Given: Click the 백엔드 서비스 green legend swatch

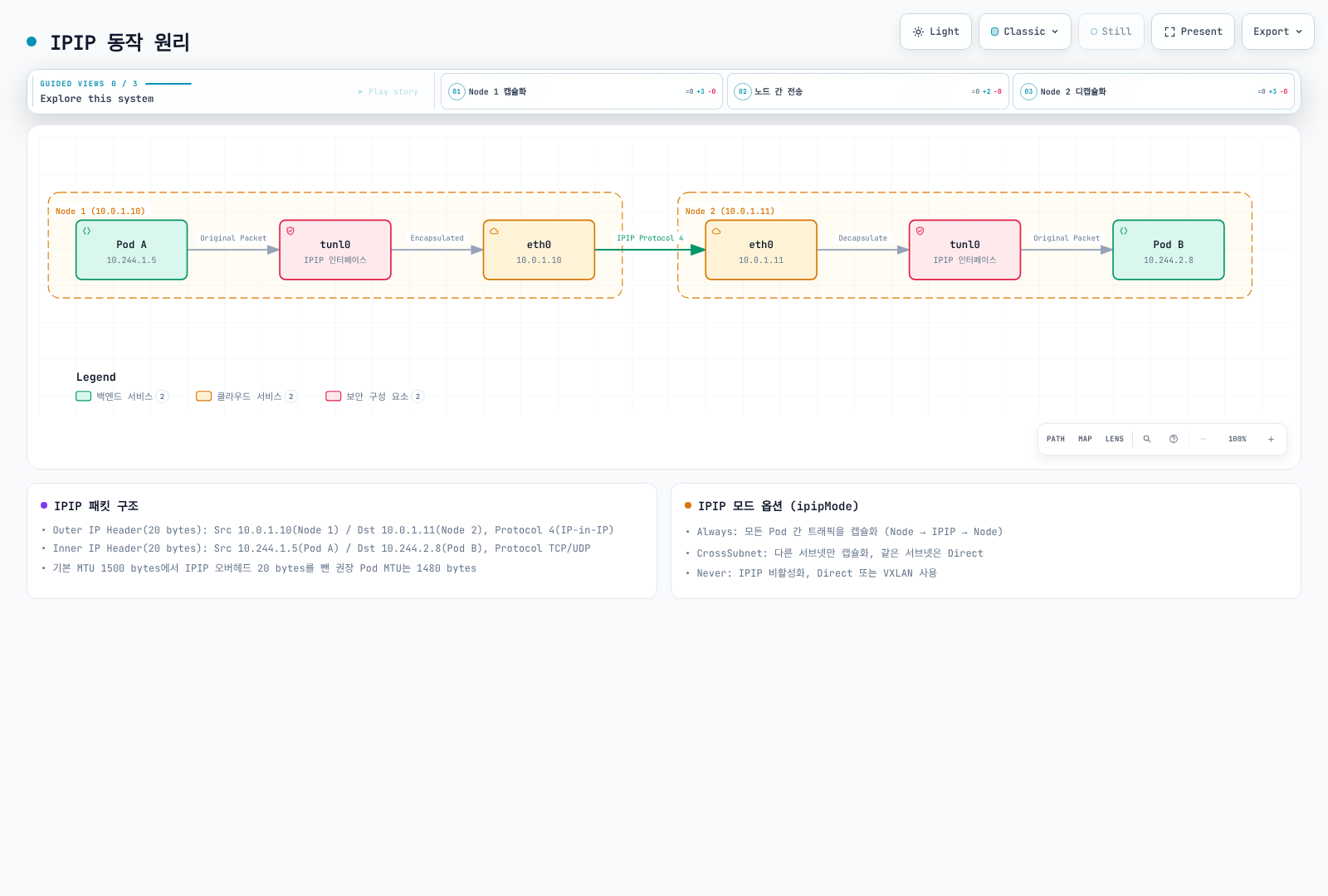Looking at the screenshot, I should pos(83,397).
